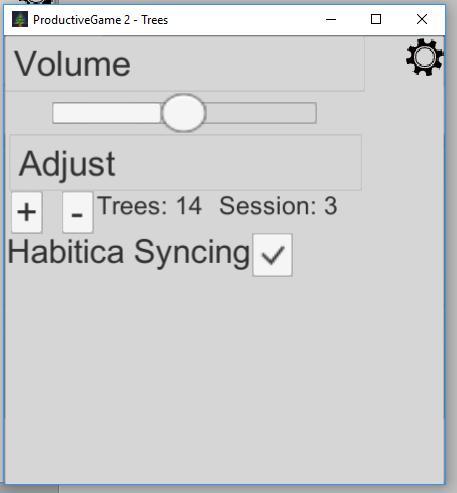The height and width of the screenshot is (493, 457).
Task: Click the empty gray area below Habitica Syncing
Action: tap(224, 377)
